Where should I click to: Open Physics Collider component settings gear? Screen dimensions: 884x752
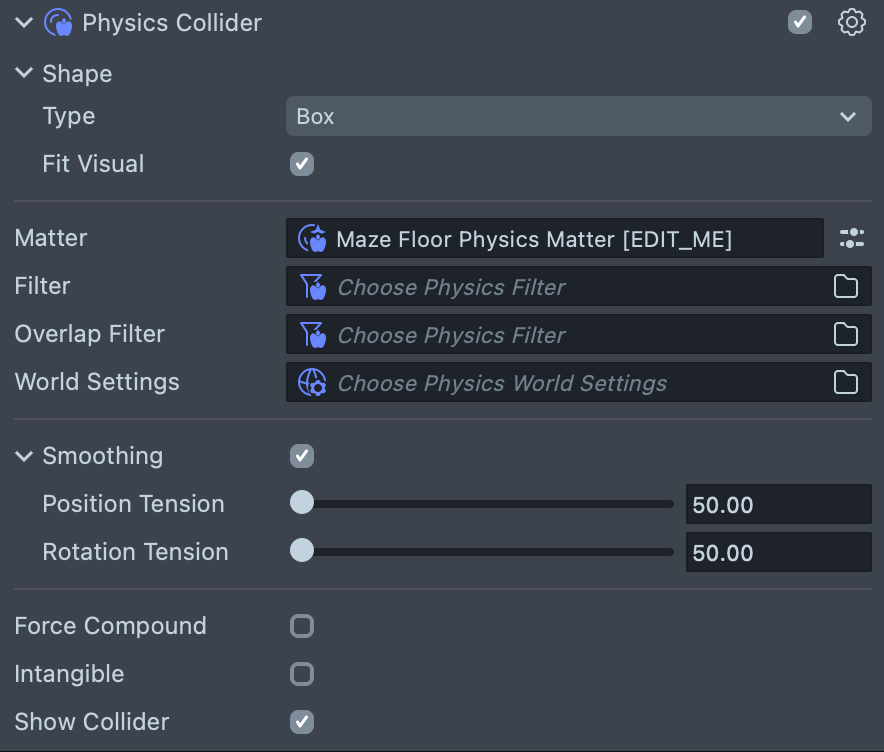pyautogui.click(x=851, y=23)
